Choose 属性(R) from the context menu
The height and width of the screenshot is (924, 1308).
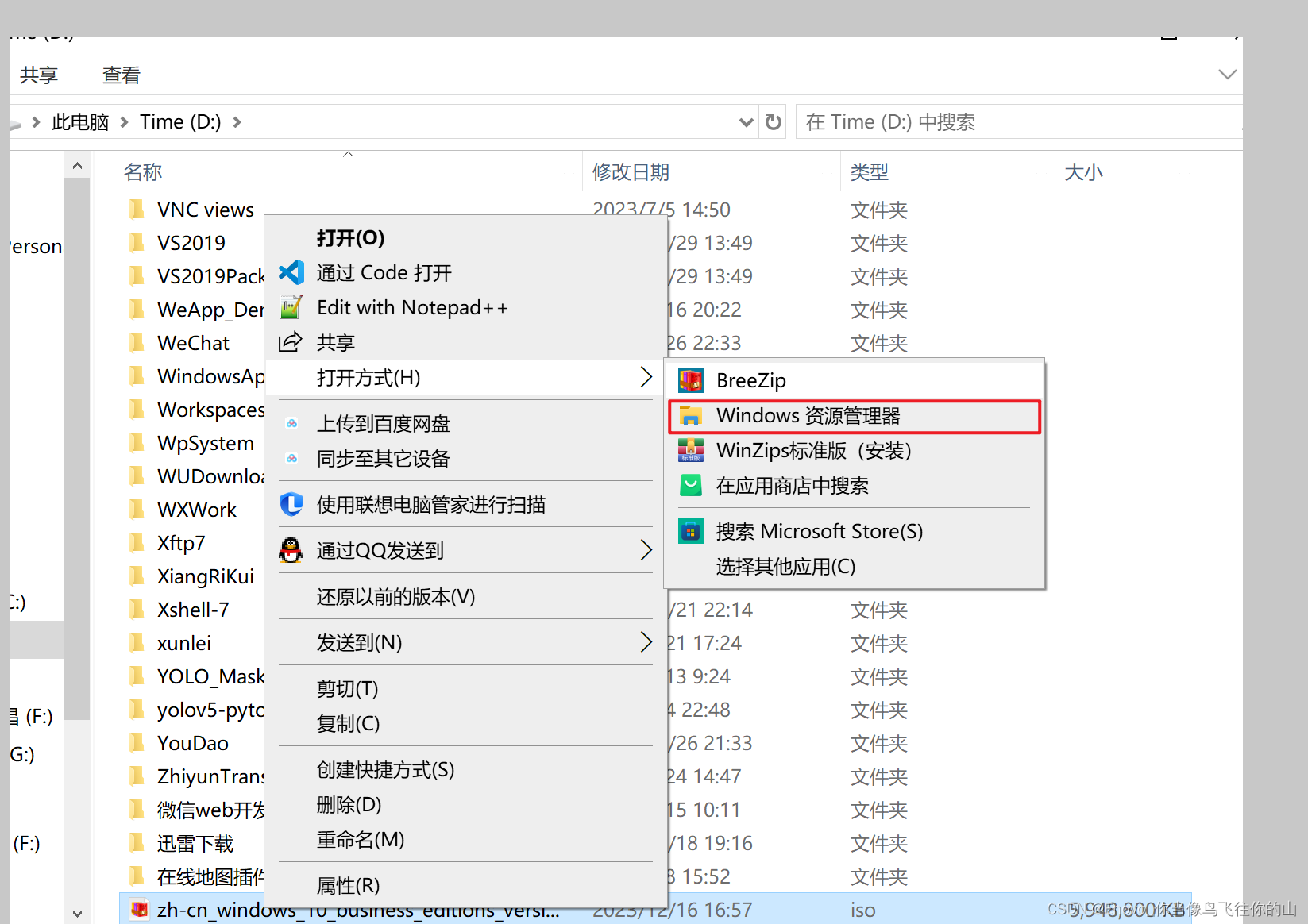465,885
